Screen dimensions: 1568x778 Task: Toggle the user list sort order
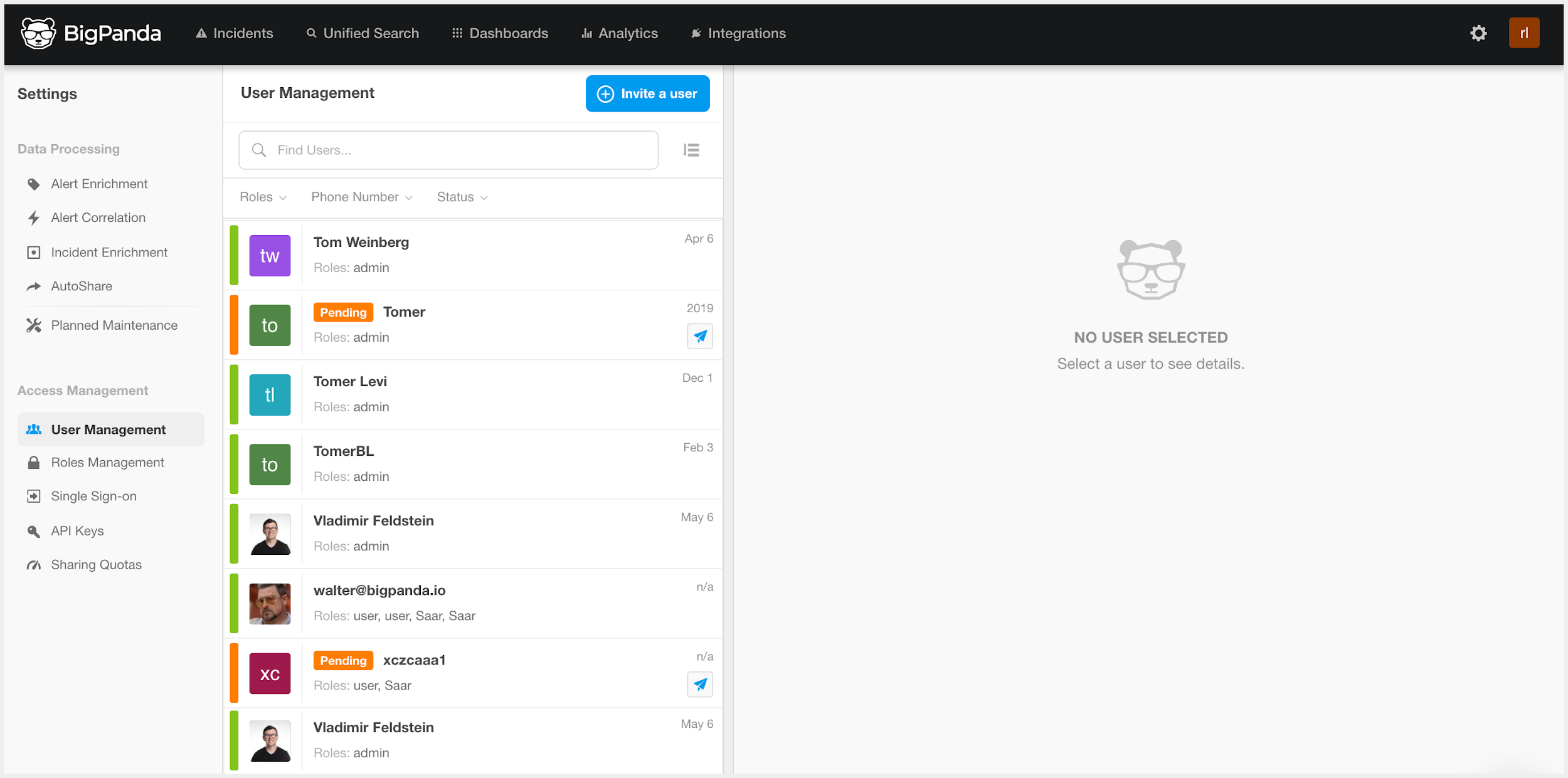[691, 150]
